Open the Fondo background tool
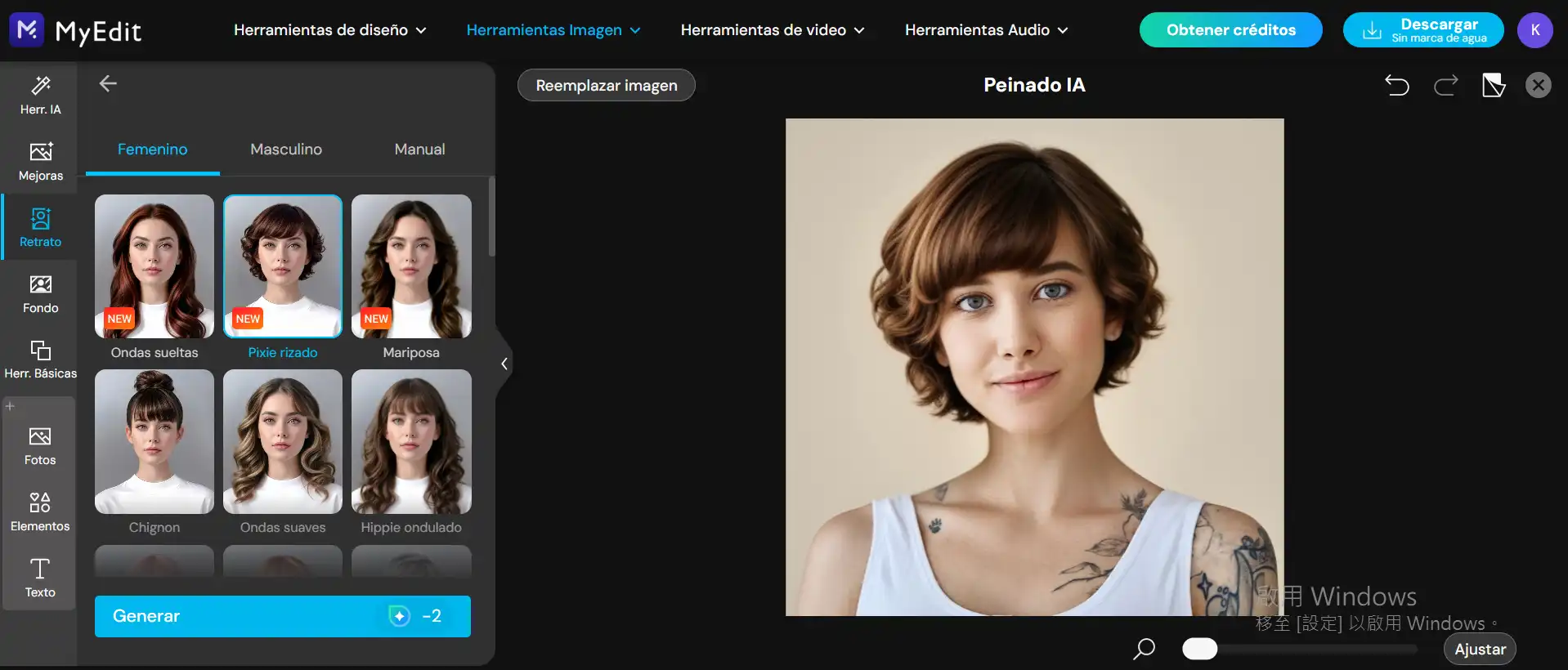 (40, 294)
